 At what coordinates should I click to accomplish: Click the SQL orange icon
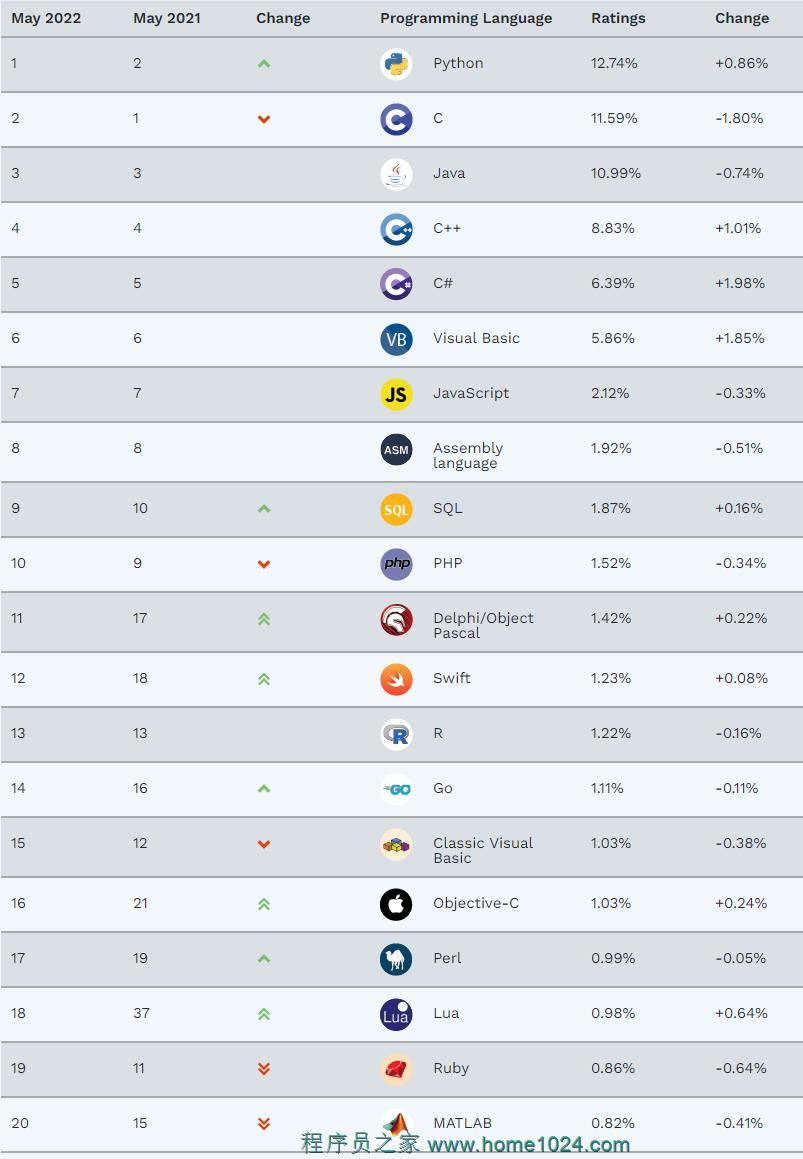click(x=396, y=509)
